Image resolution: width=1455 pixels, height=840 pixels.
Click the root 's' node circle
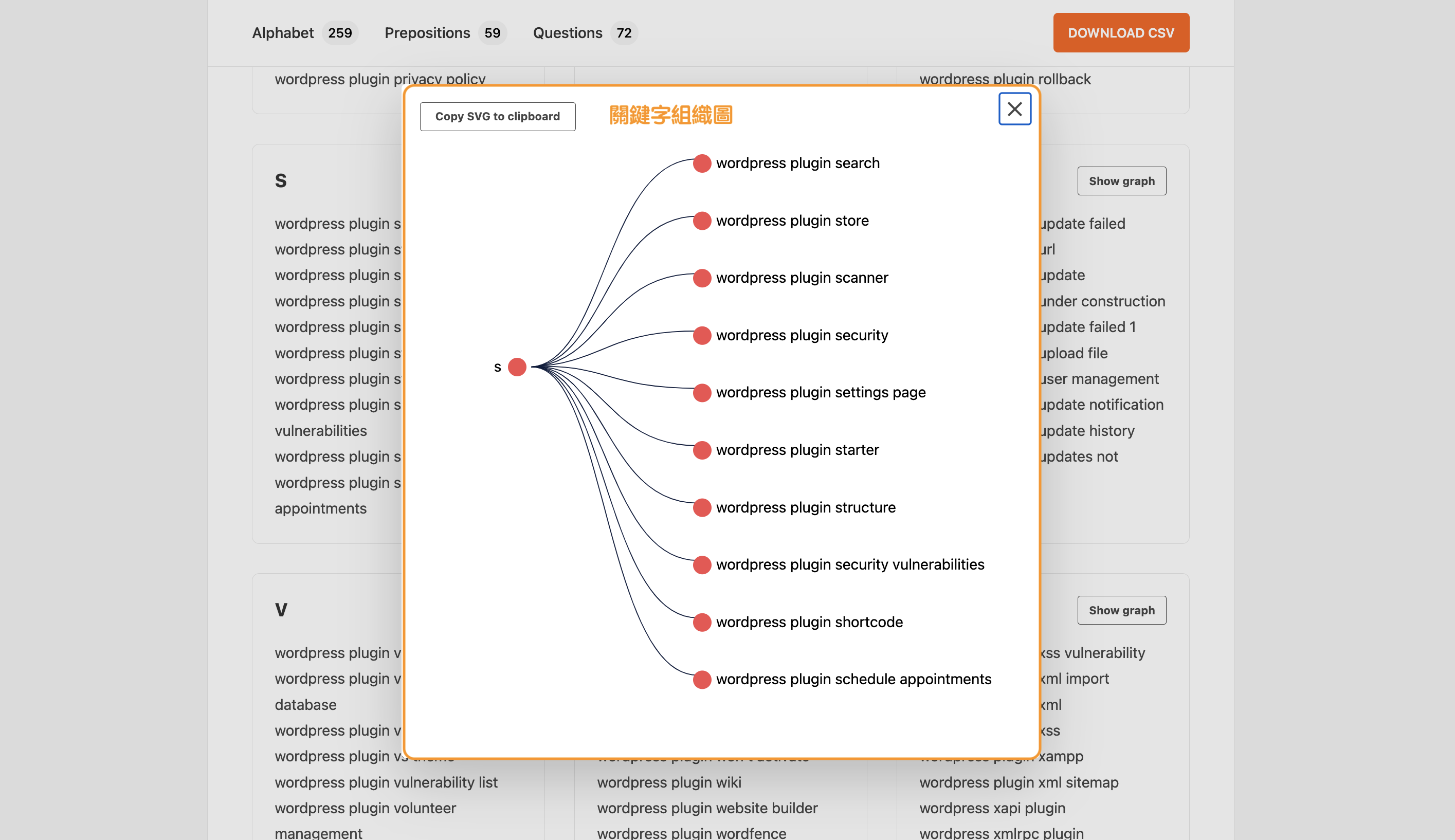(x=517, y=367)
